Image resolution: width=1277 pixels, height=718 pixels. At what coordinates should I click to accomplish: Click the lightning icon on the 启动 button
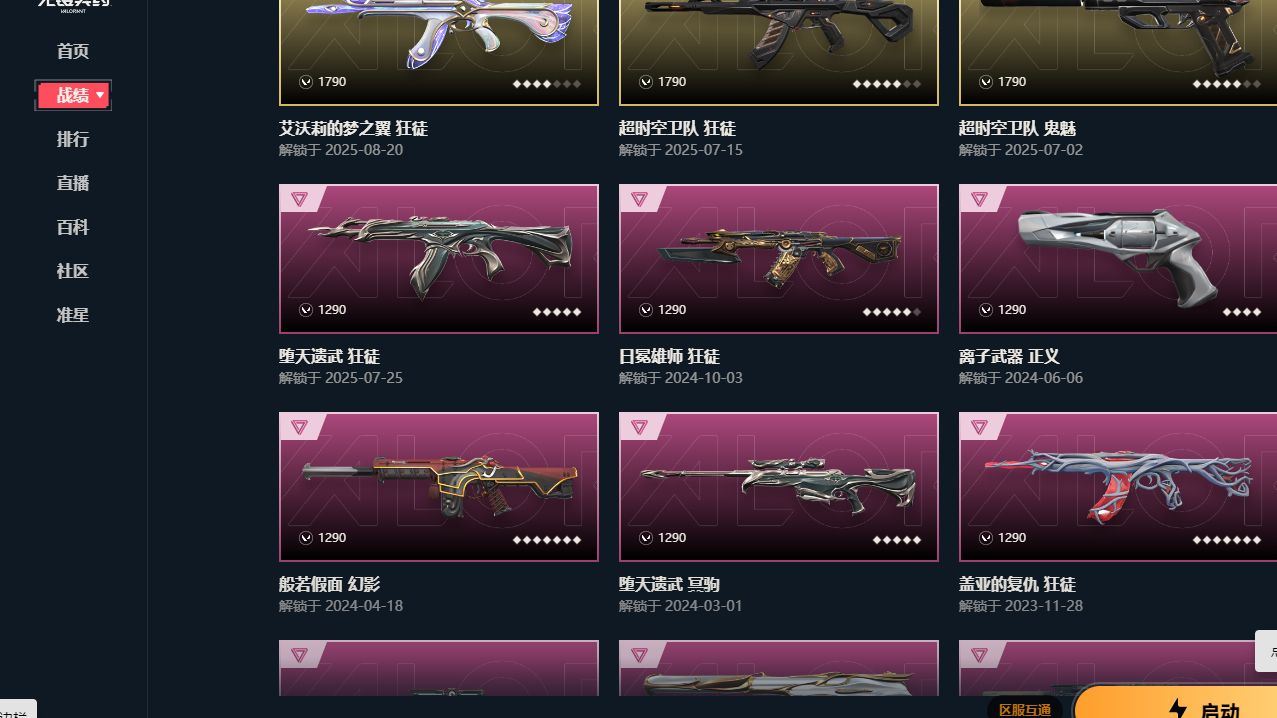click(x=1177, y=710)
